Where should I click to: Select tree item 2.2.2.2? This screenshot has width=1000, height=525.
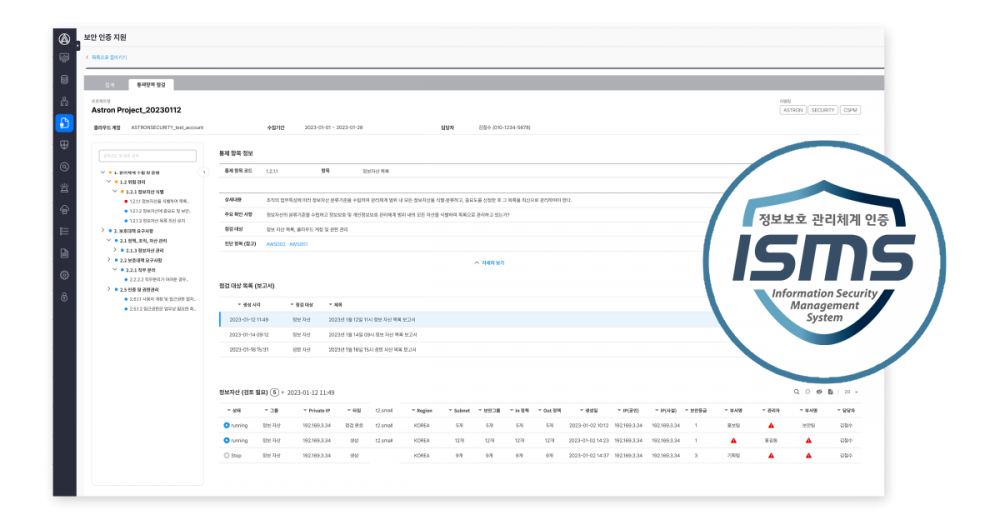pyautogui.click(x=157, y=279)
